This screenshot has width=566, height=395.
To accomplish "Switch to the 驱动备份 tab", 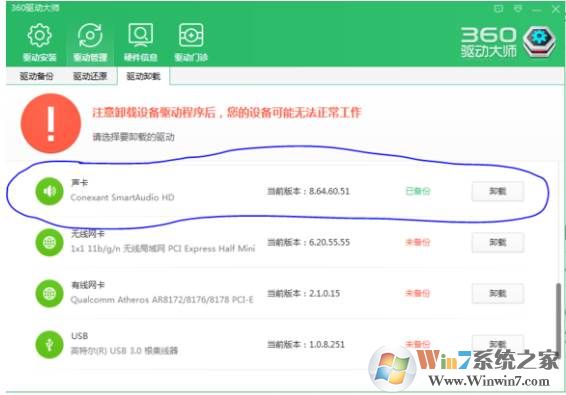I will (36, 76).
